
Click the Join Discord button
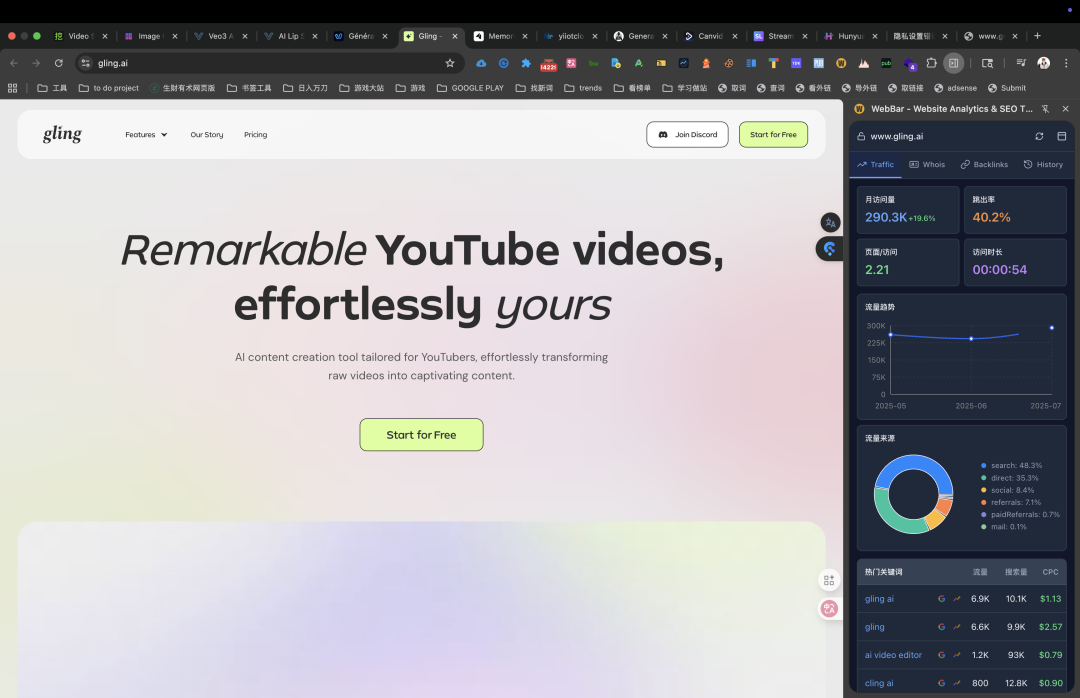687,135
